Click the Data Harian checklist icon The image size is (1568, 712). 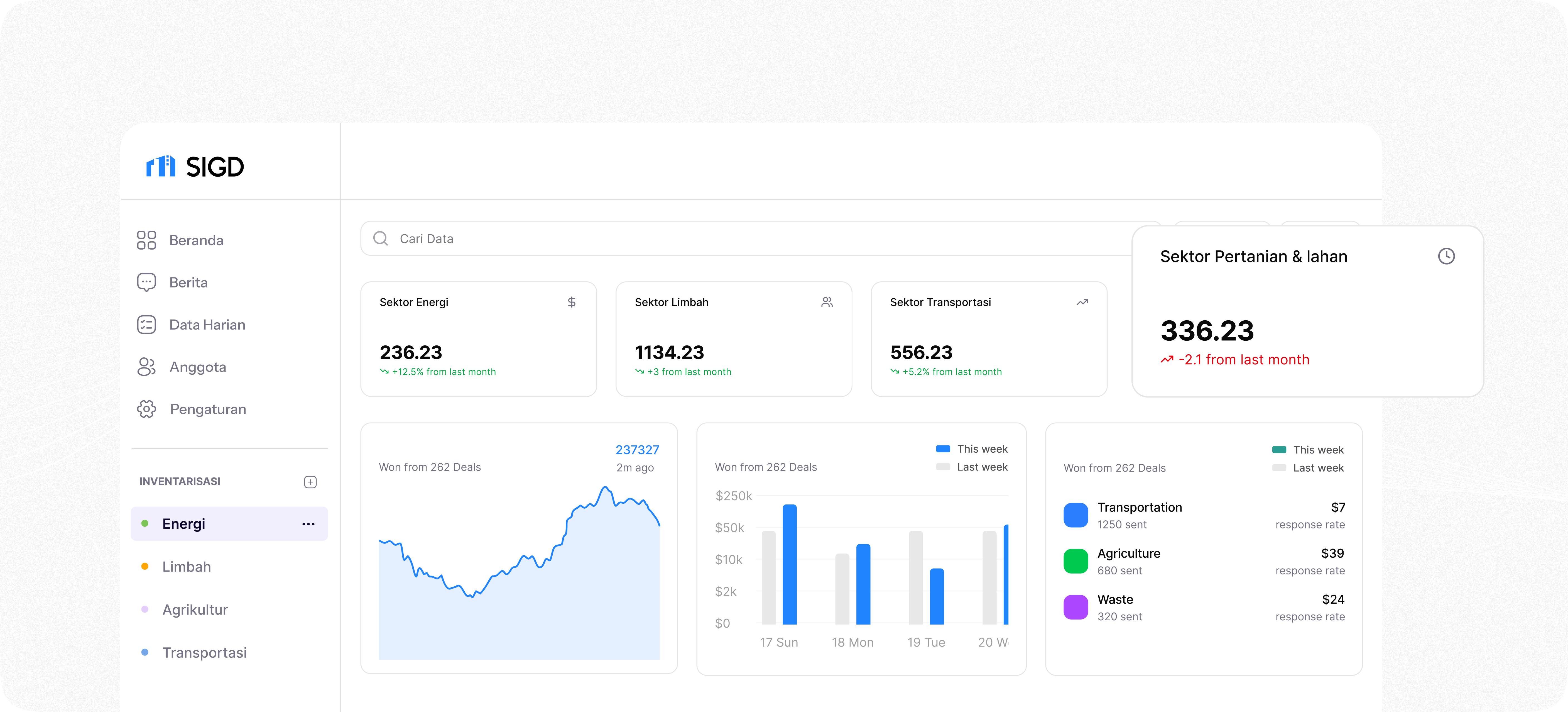click(147, 325)
